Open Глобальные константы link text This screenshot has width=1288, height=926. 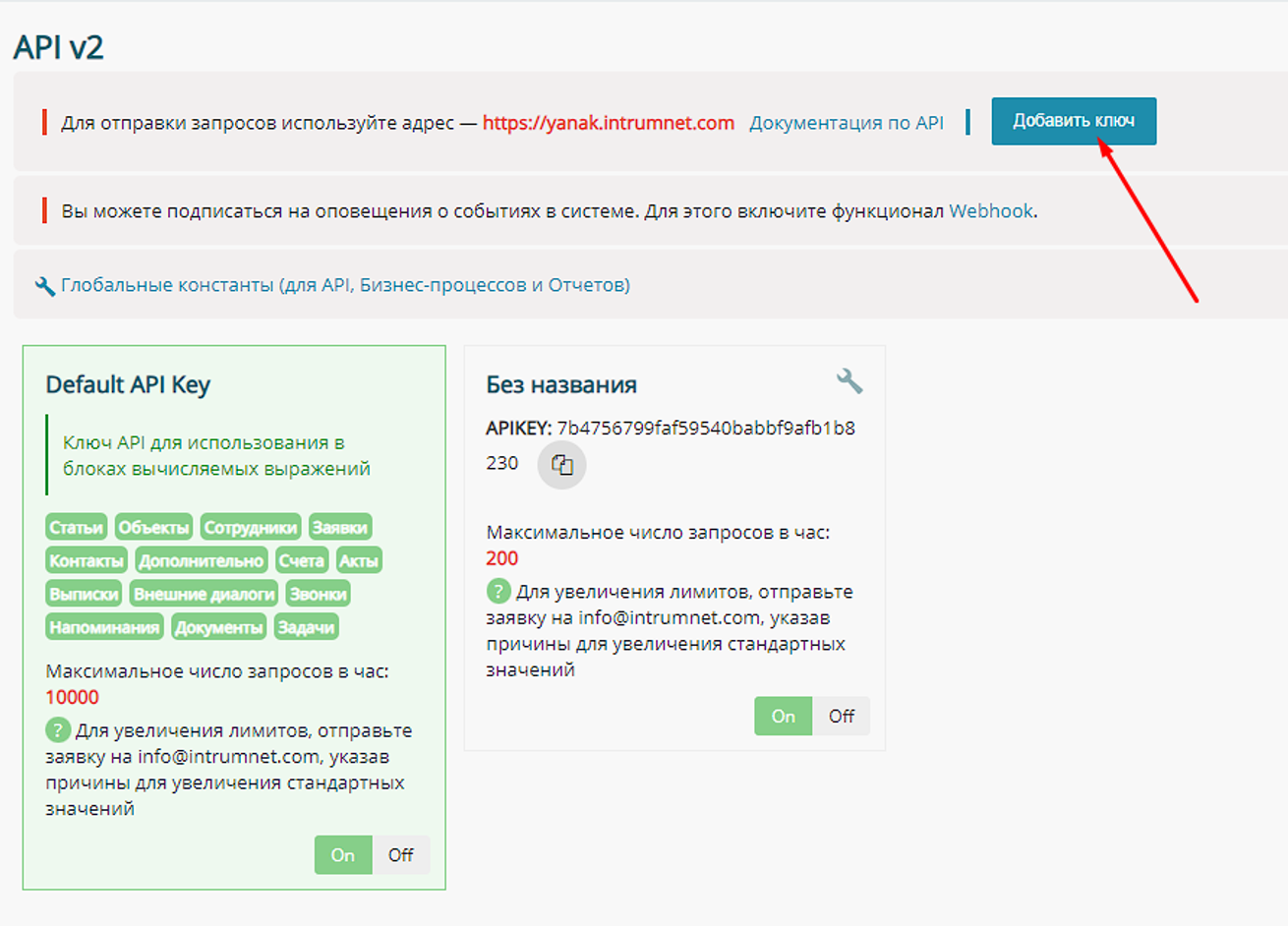pyautogui.click(x=345, y=285)
